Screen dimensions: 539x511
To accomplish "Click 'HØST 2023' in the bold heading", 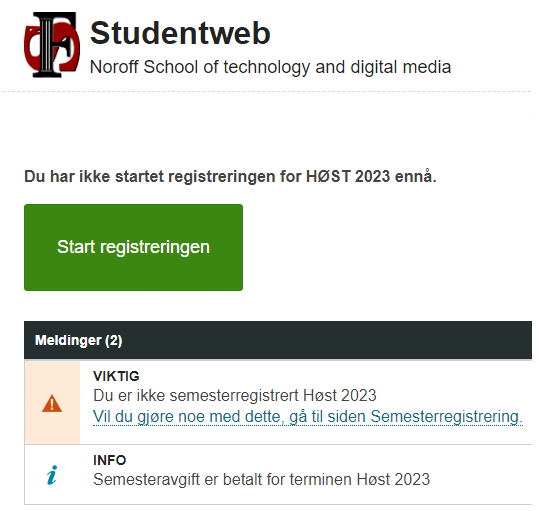I will pyautogui.click(x=348, y=177).
